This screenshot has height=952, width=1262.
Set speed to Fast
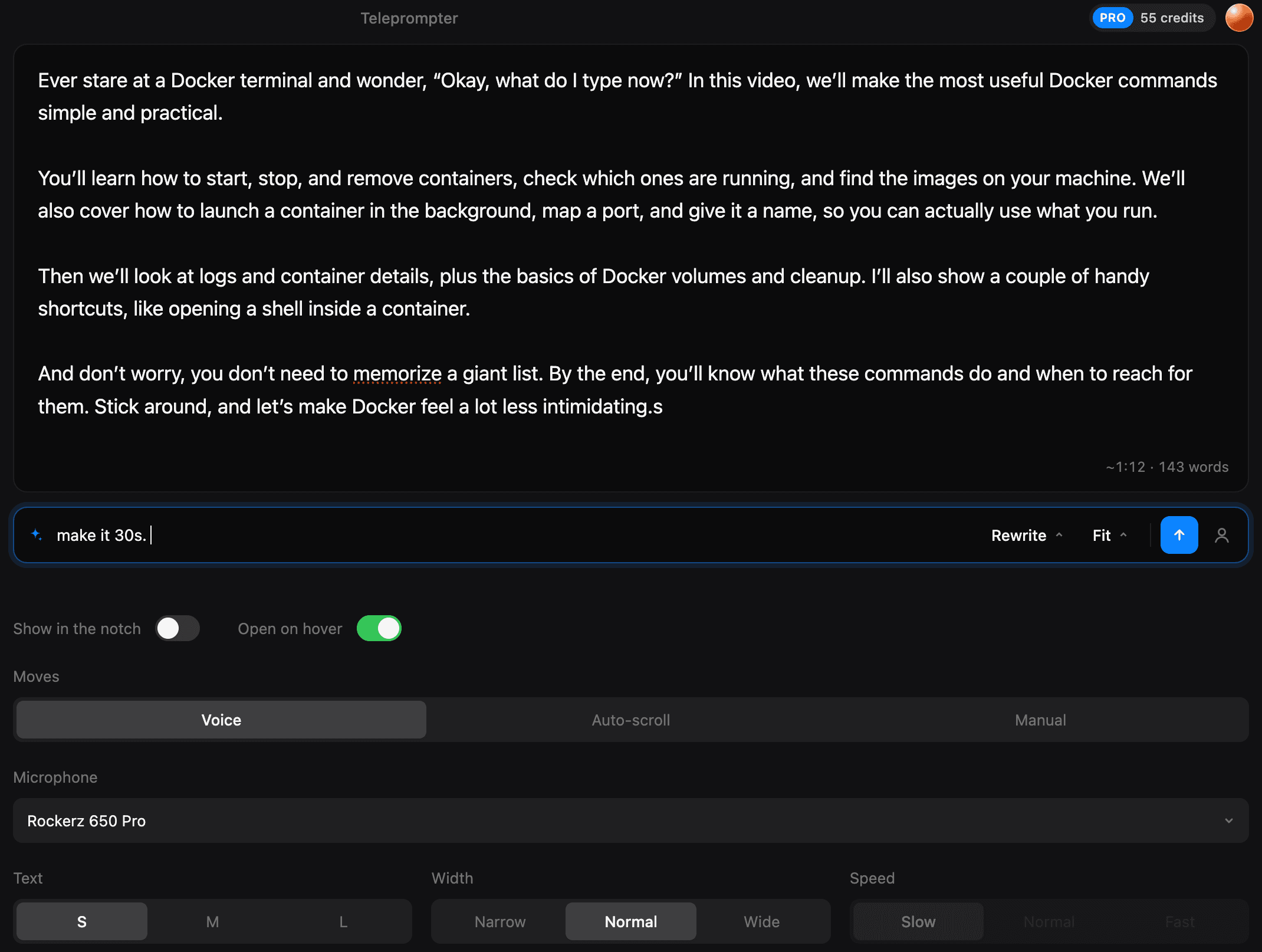point(1180,921)
